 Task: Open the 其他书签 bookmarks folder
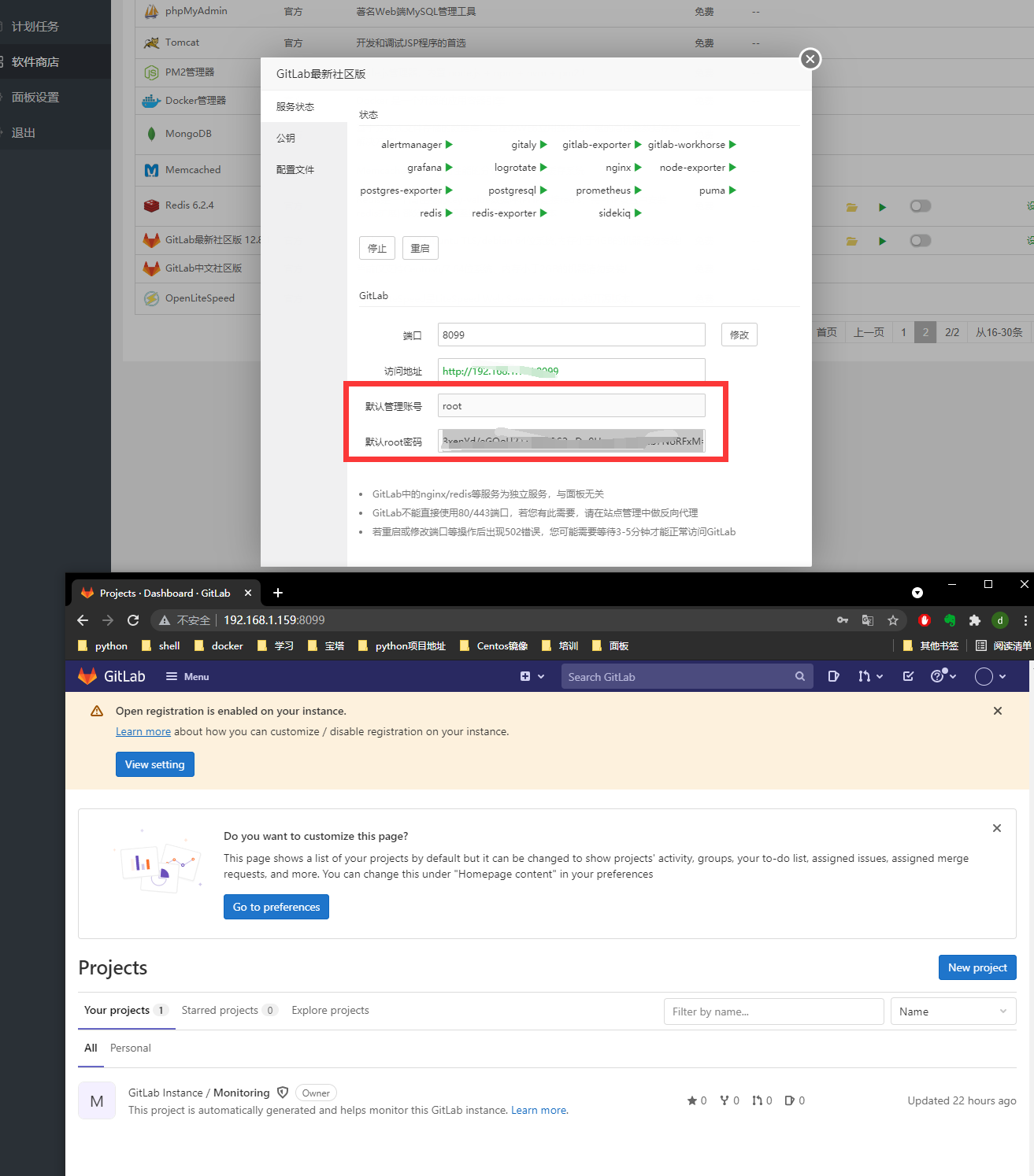931,645
